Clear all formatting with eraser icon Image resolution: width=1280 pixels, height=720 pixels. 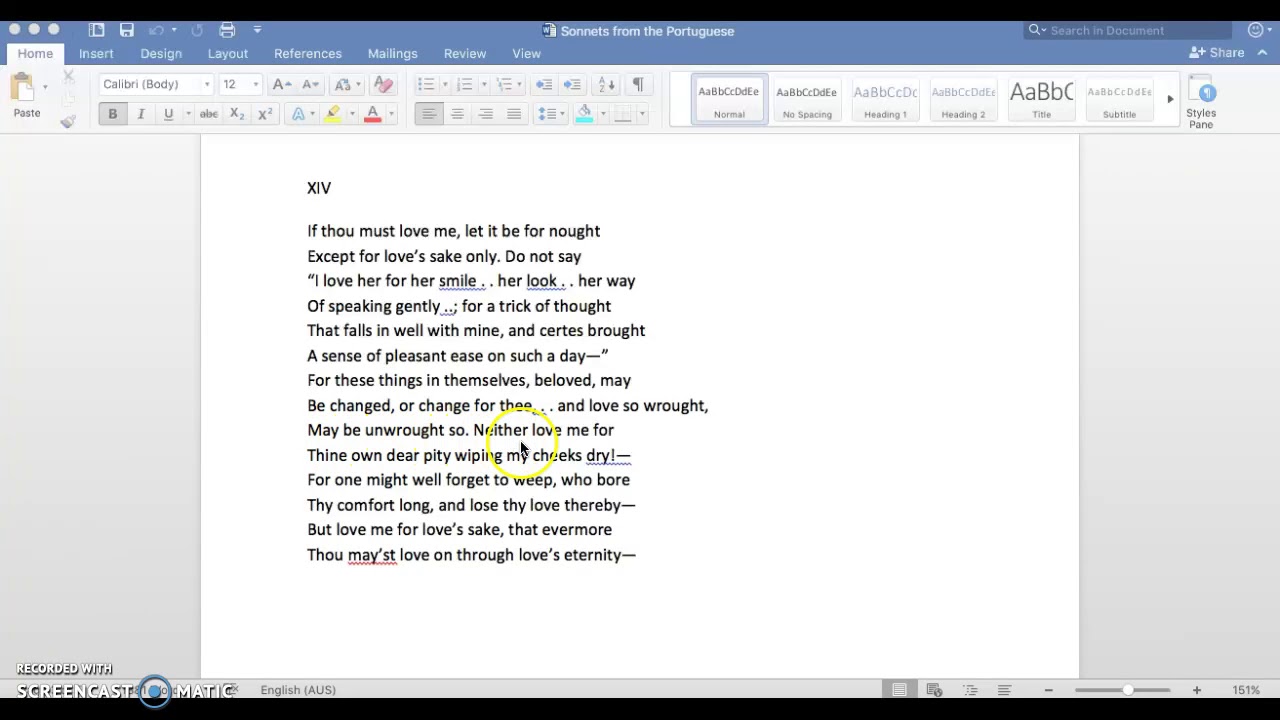pyautogui.click(x=383, y=84)
